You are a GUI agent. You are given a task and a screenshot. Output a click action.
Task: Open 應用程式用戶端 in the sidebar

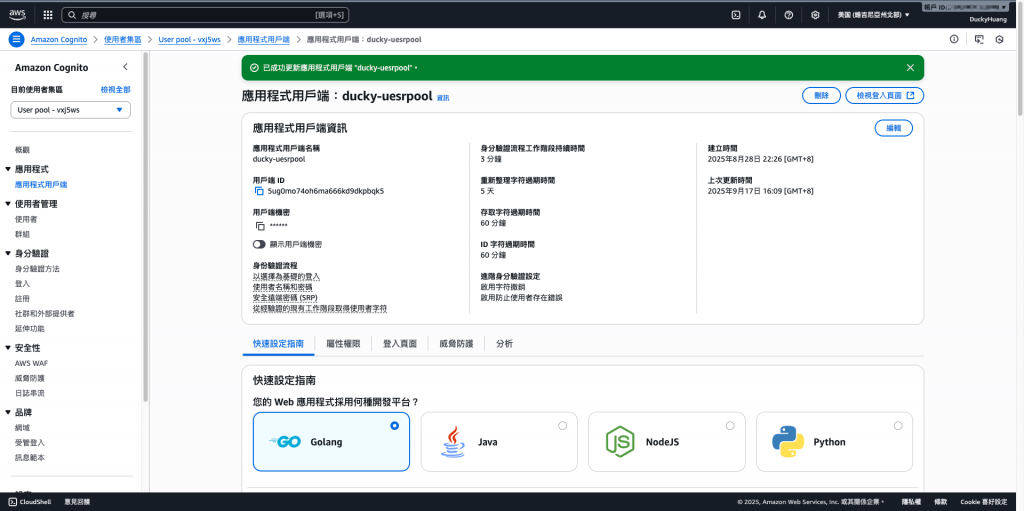pyautogui.click(x=41, y=185)
